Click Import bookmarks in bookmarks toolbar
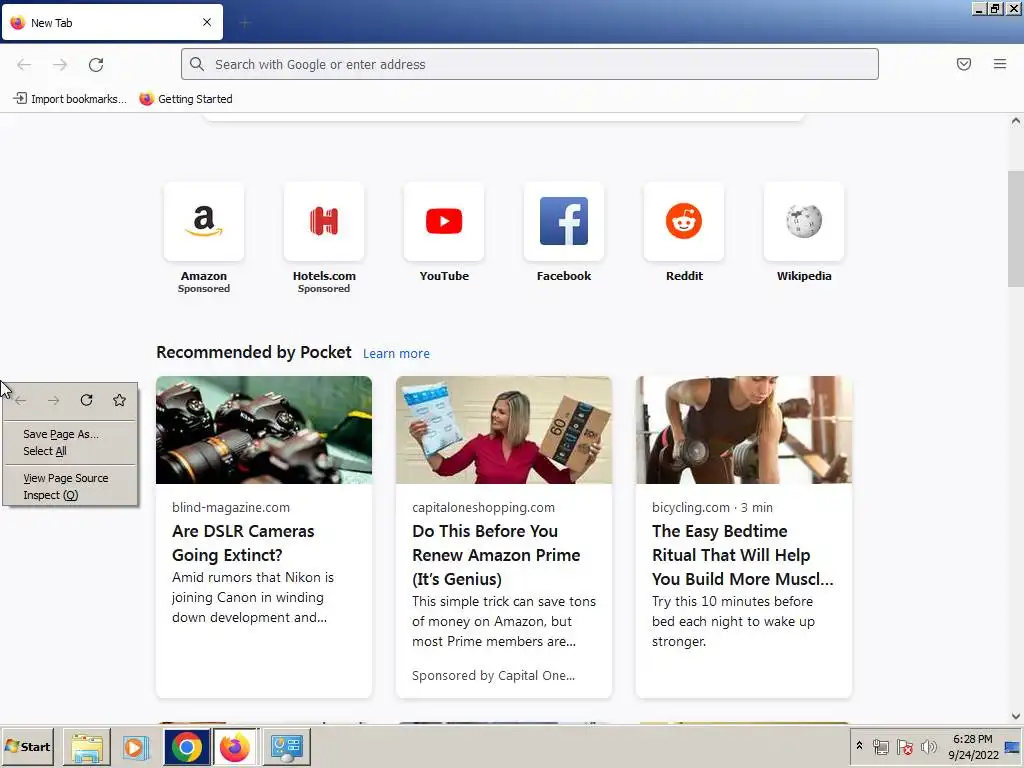Image resolution: width=1024 pixels, height=768 pixels. 70,99
